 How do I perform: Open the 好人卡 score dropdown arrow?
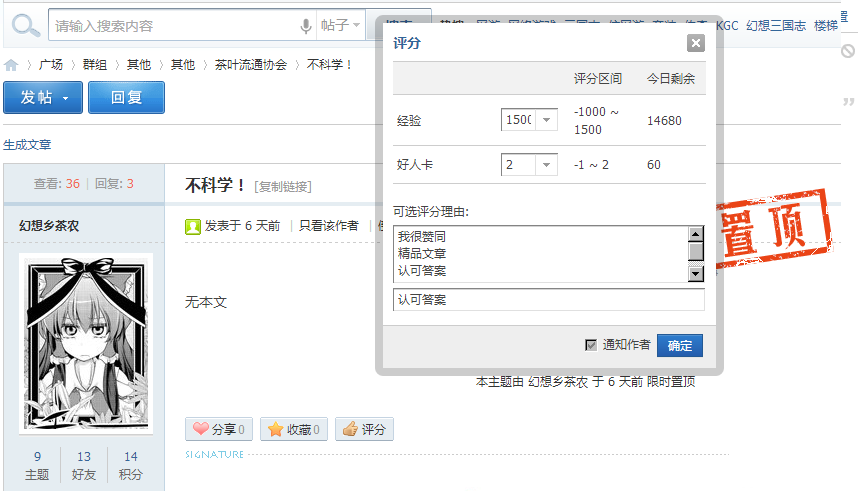546,165
